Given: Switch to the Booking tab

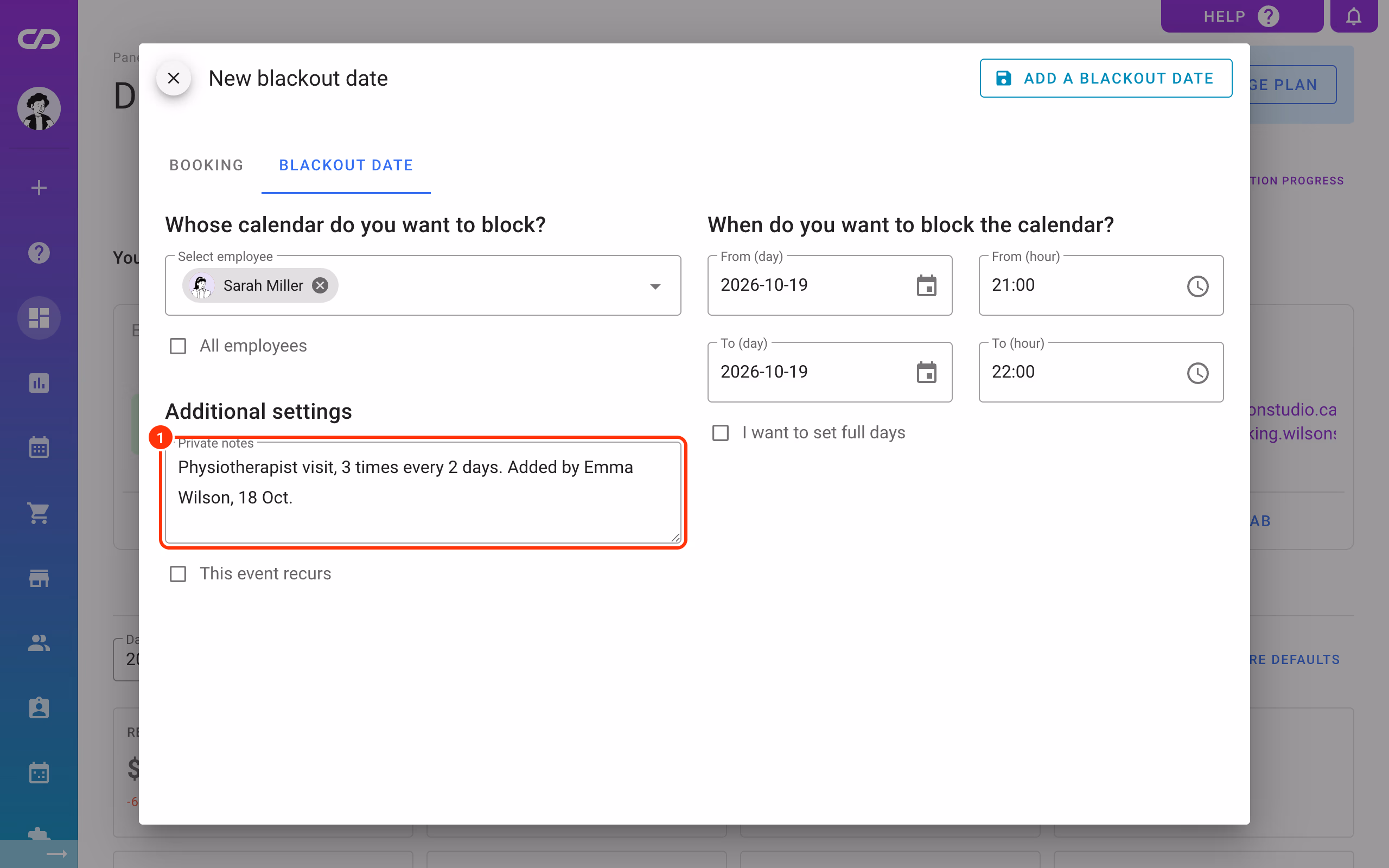Looking at the screenshot, I should (206, 165).
